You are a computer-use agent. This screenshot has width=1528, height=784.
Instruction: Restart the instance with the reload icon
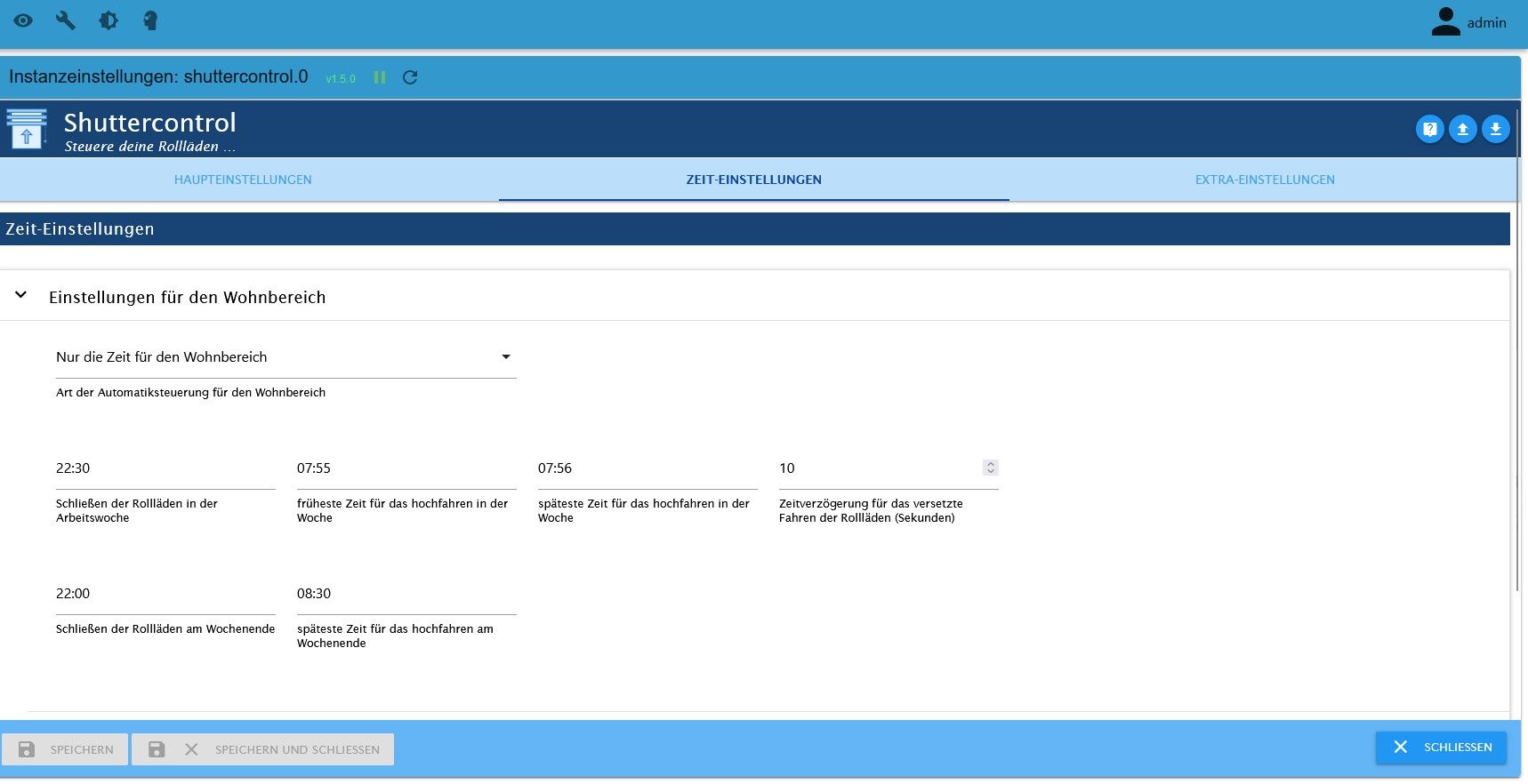point(410,77)
